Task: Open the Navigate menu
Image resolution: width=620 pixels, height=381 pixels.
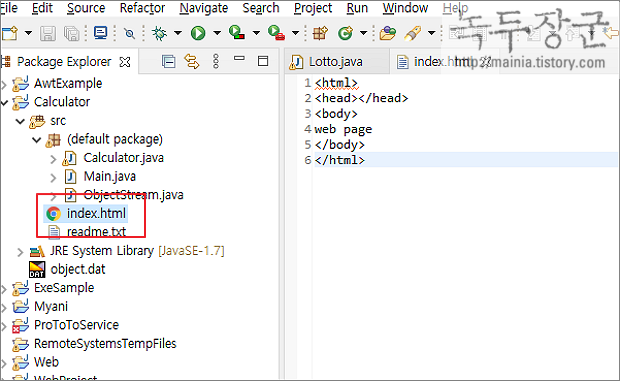Action: click(204, 8)
